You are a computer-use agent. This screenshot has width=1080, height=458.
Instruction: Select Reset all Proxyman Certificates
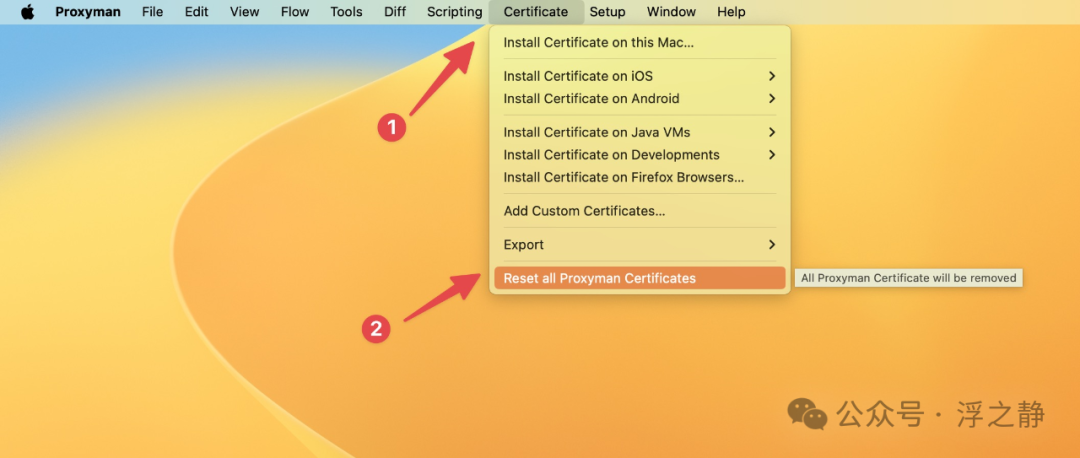(640, 278)
